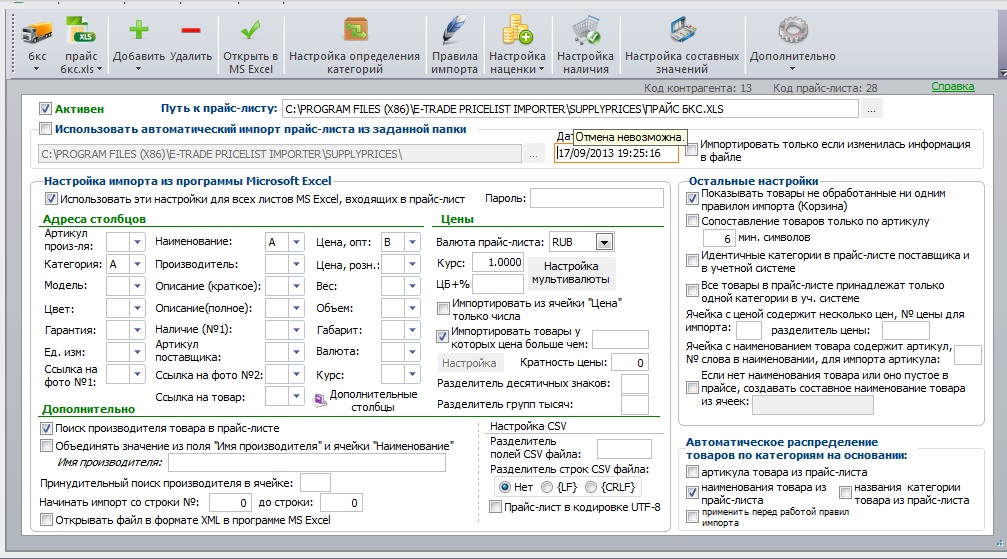
Task: Enable all goods belong to one category
Action: pyautogui.click(x=692, y=291)
